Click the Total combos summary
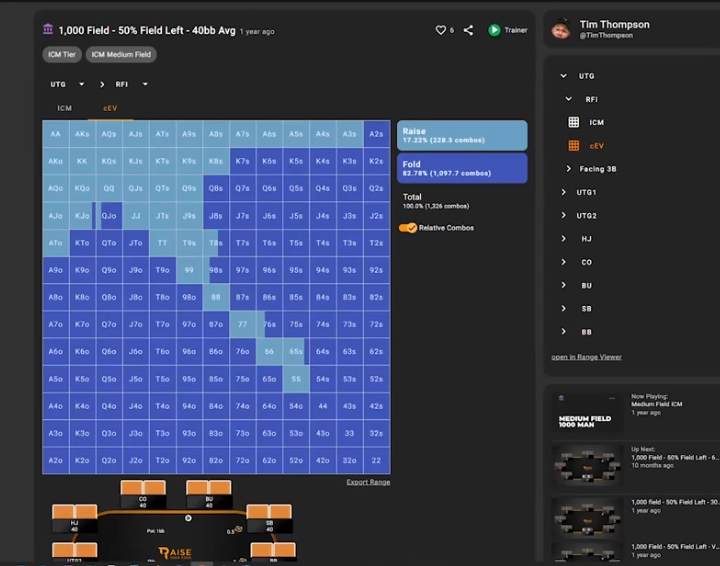Viewport: 720px width, 566px height. click(436, 201)
